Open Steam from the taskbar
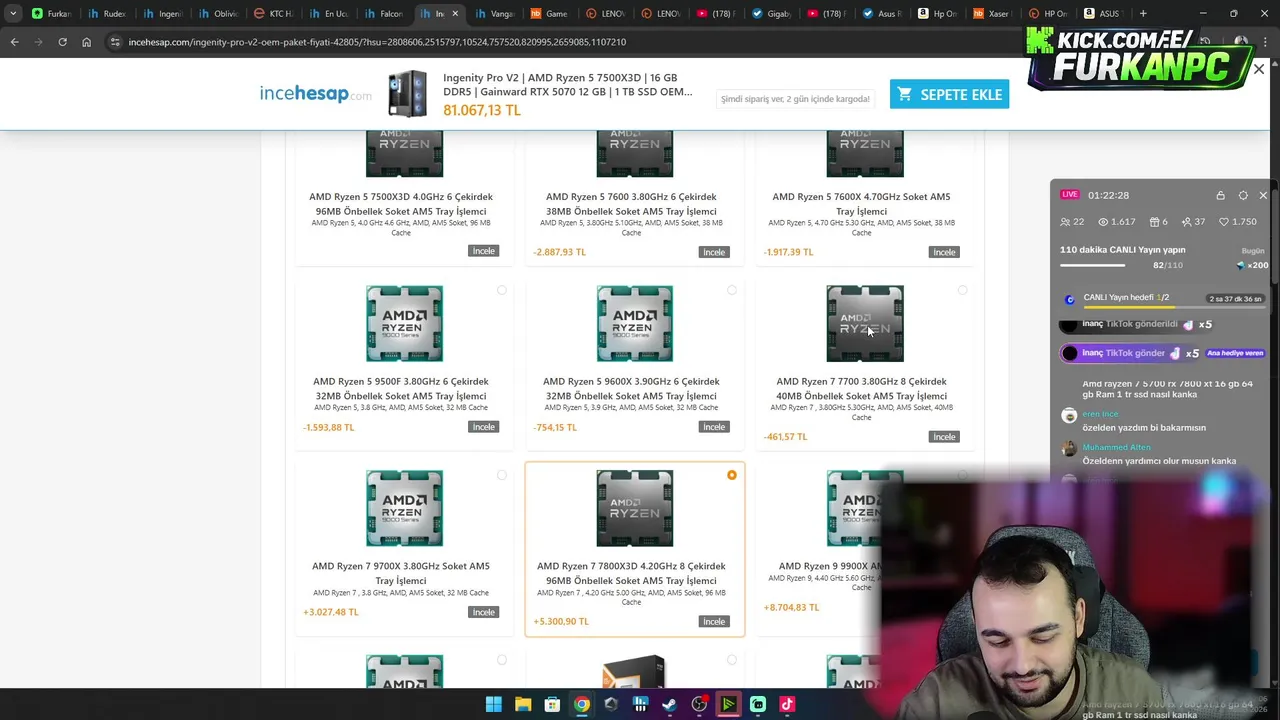The image size is (1280, 720). (x=669, y=704)
